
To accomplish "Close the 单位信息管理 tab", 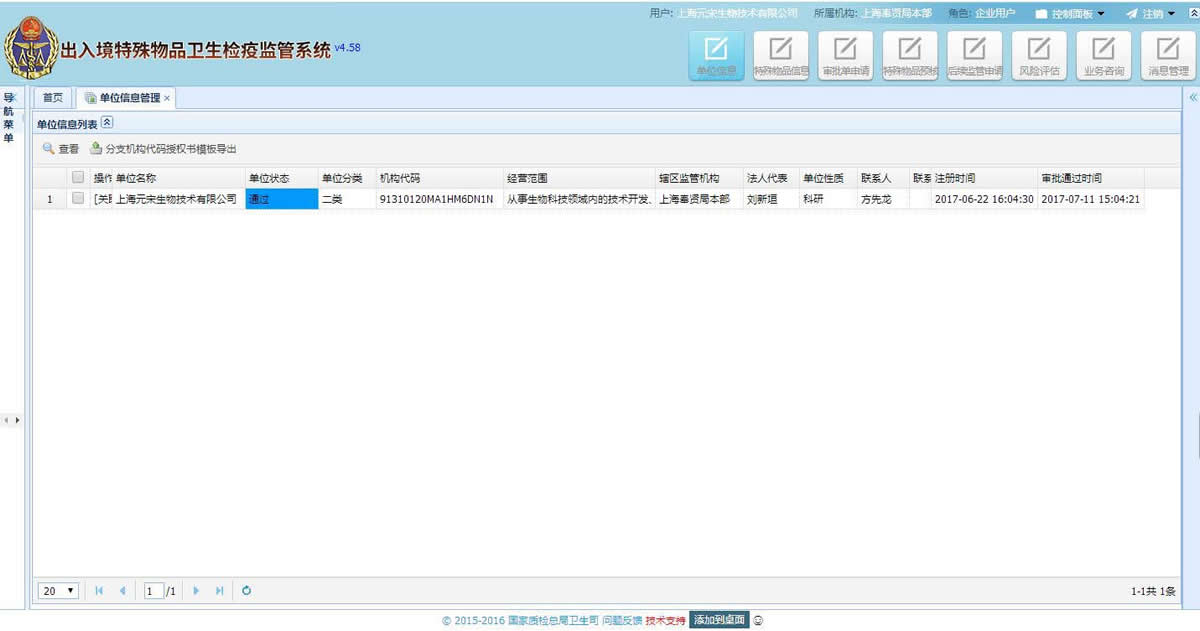I will tap(167, 98).
